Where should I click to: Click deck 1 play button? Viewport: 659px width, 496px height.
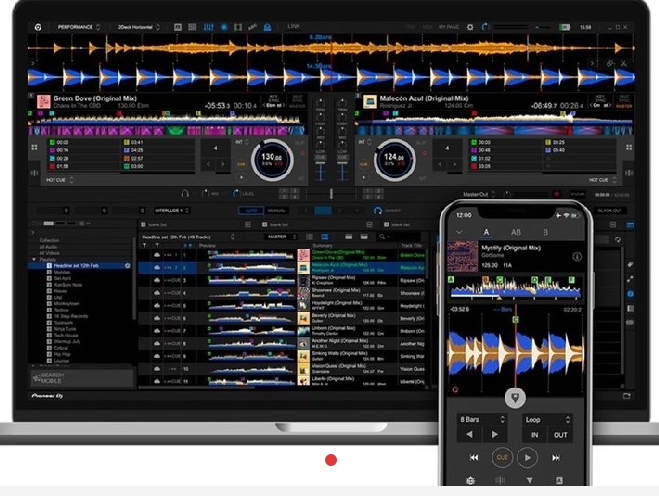click(241, 177)
